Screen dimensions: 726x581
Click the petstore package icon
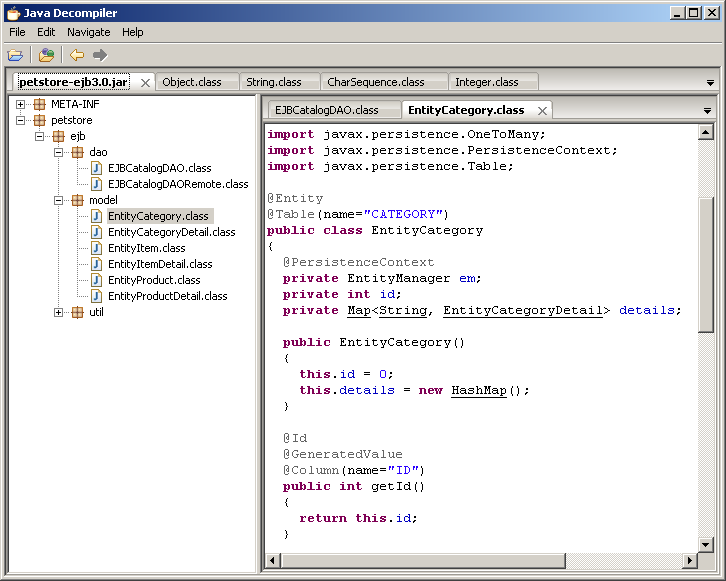point(39,120)
